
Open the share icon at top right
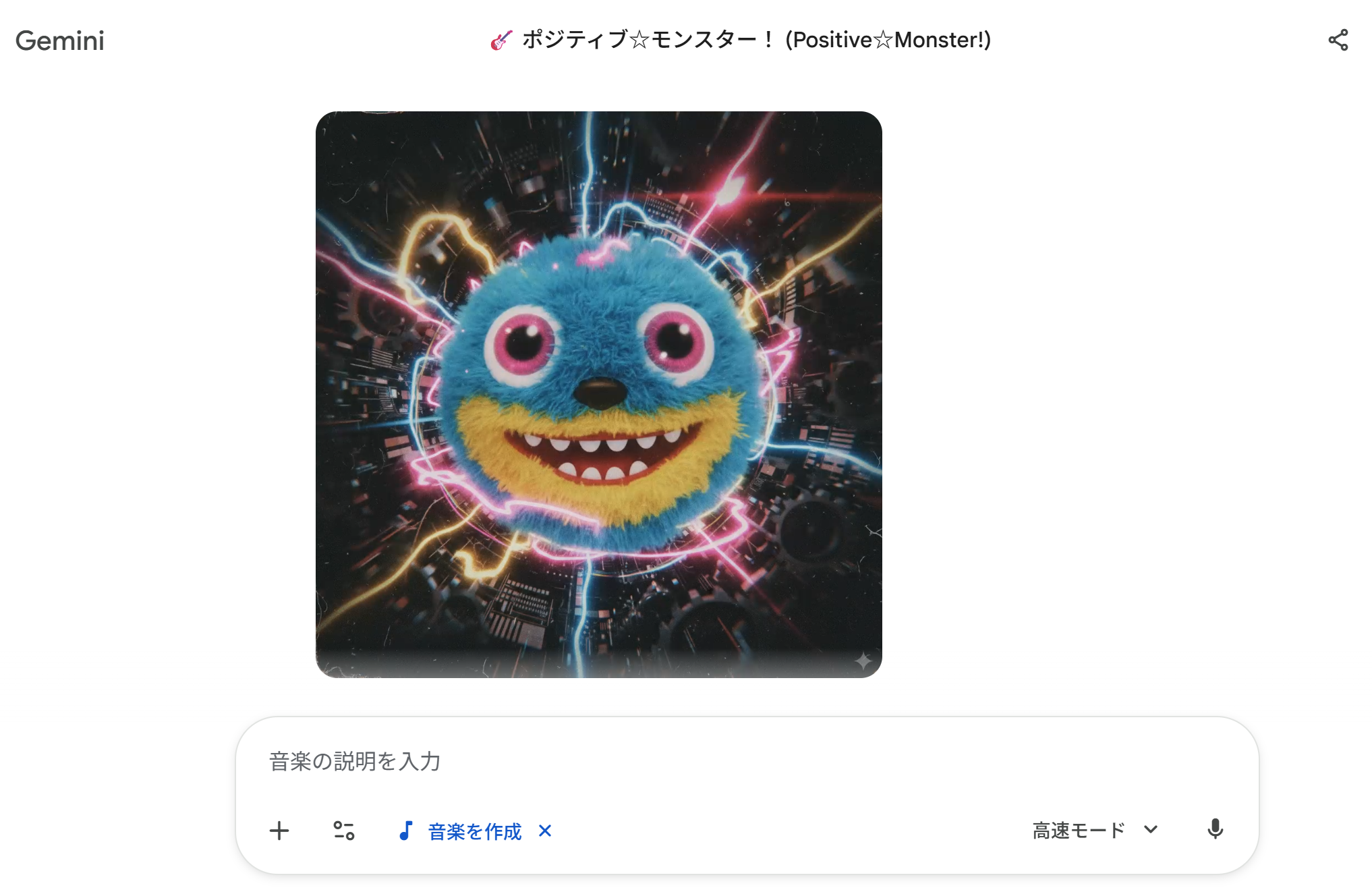point(1338,40)
